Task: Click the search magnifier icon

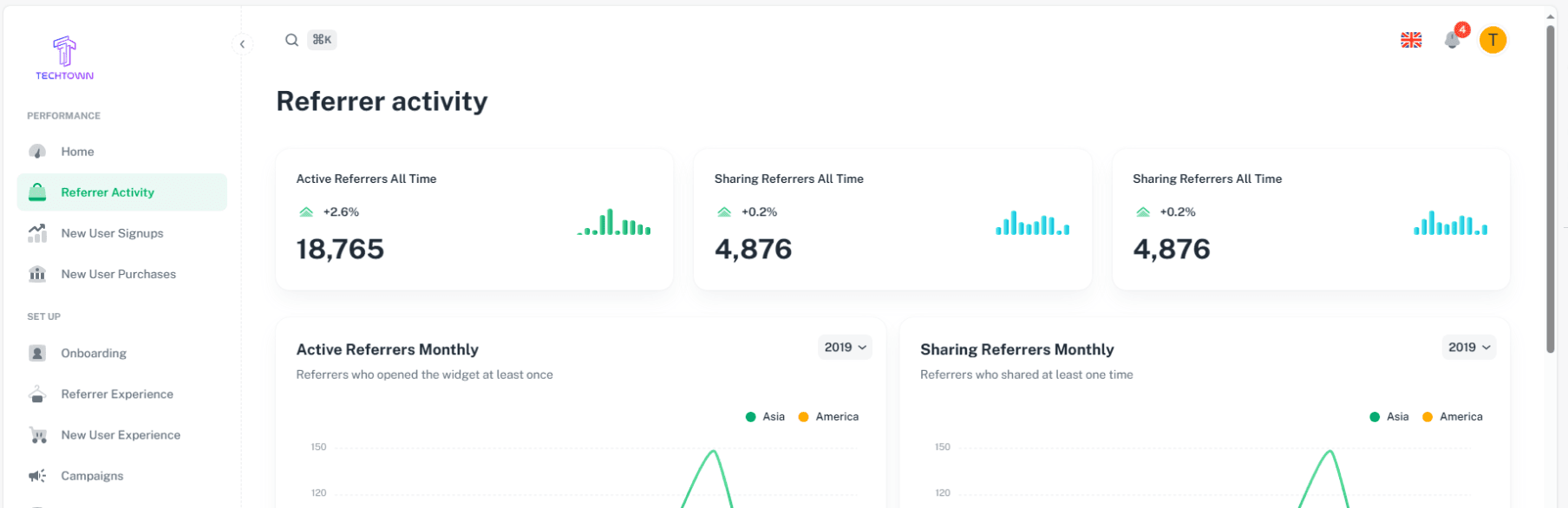Action: [x=292, y=40]
